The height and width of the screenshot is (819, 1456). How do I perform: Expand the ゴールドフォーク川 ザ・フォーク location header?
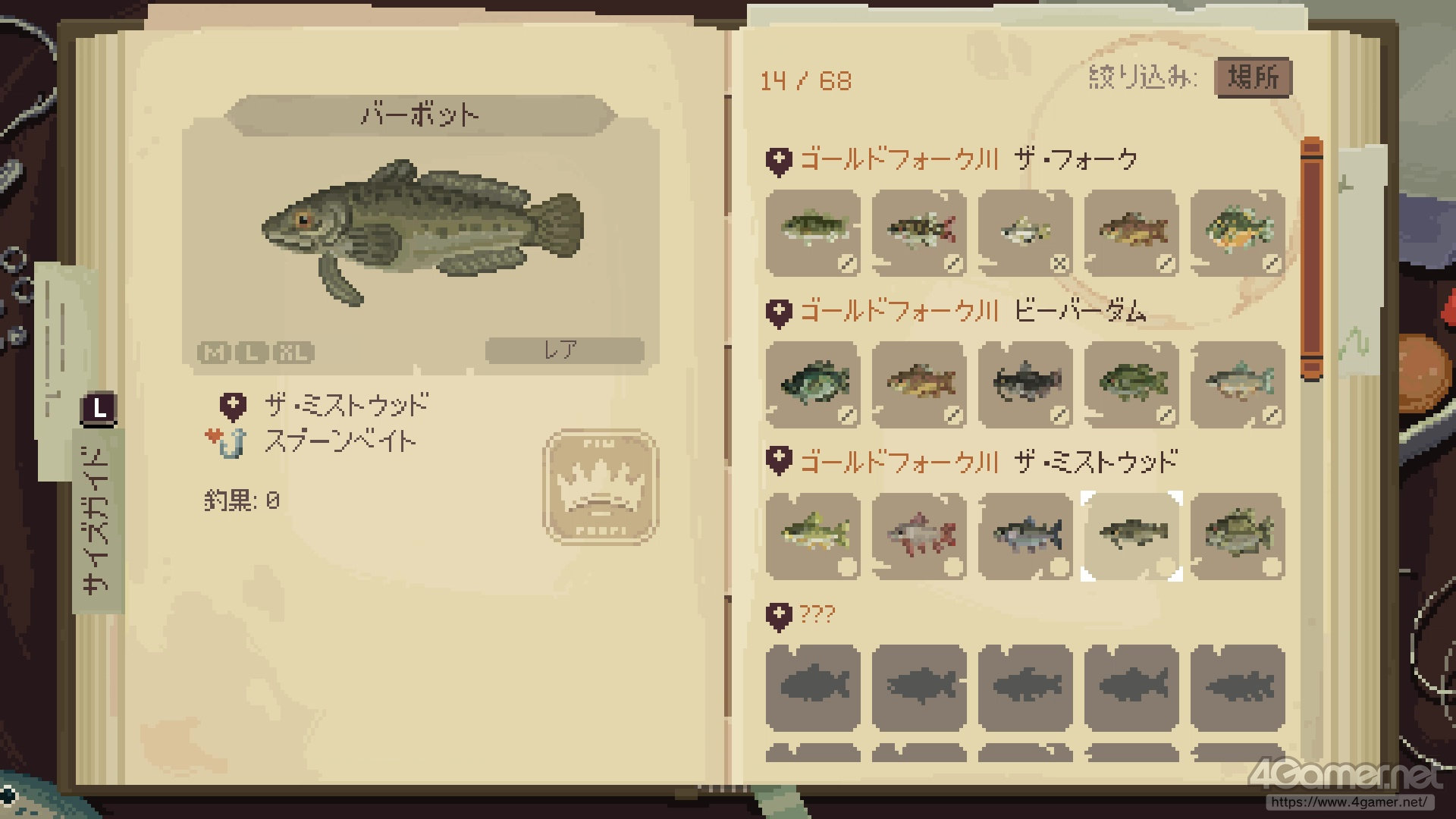952,159
